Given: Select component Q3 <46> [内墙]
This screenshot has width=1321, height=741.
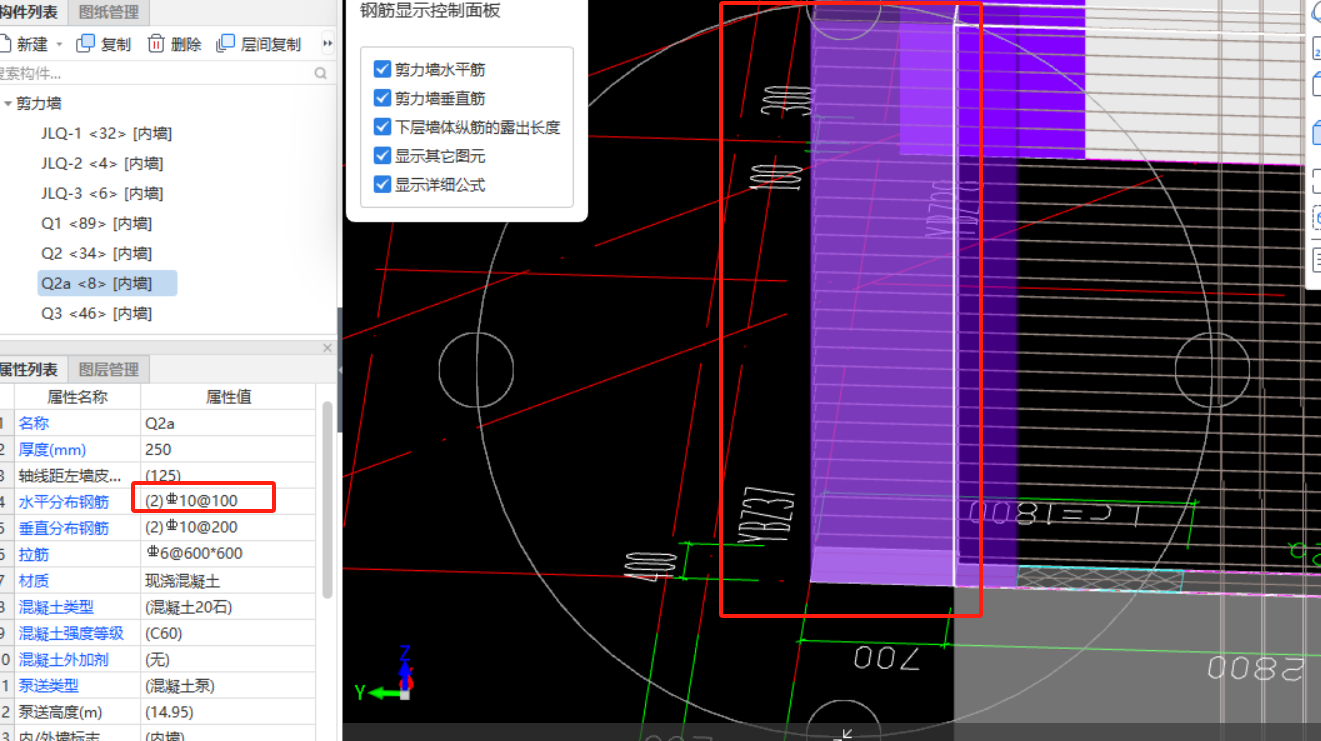Looking at the screenshot, I should [x=97, y=313].
